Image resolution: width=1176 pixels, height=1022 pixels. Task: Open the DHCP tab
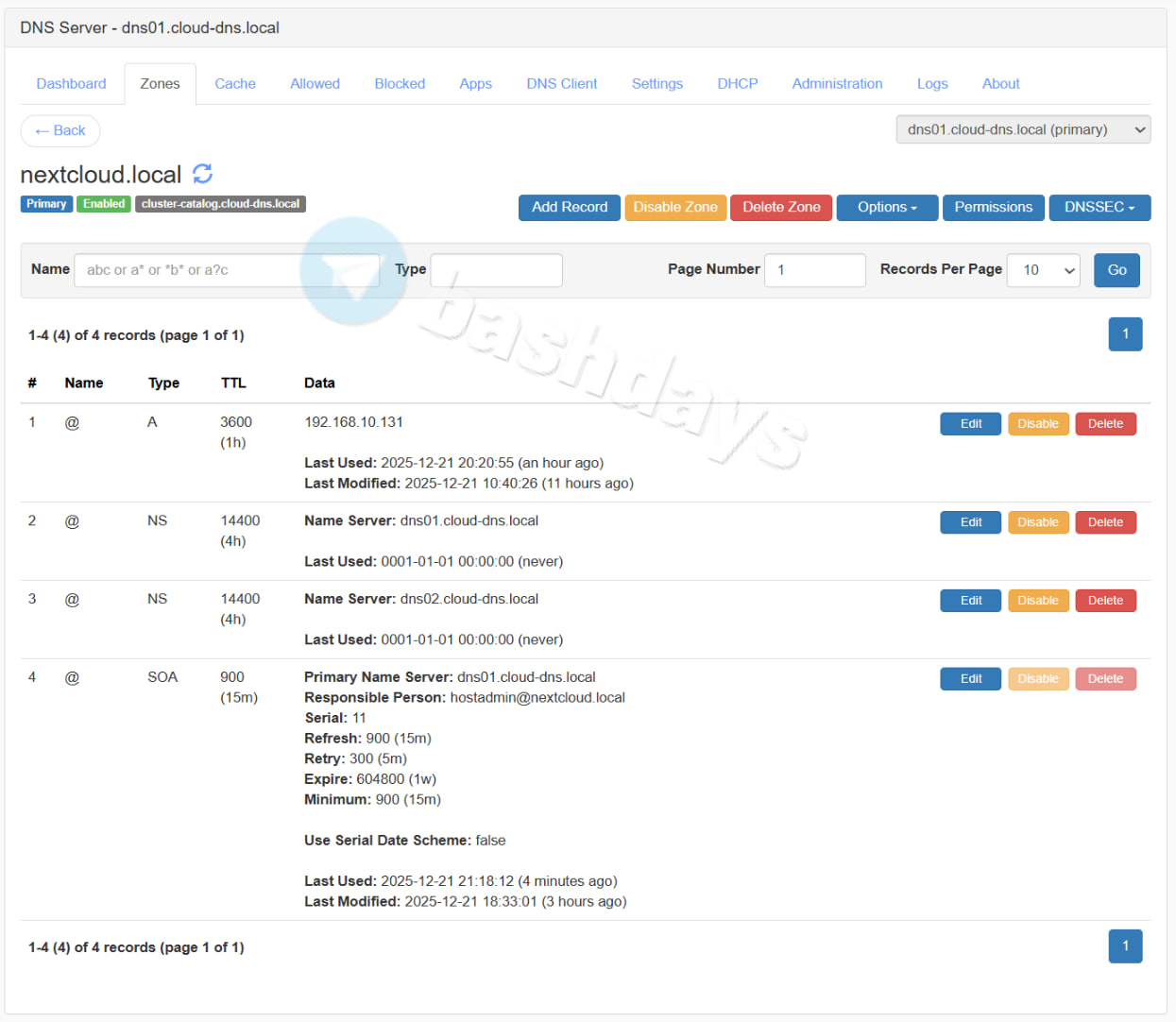point(737,84)
